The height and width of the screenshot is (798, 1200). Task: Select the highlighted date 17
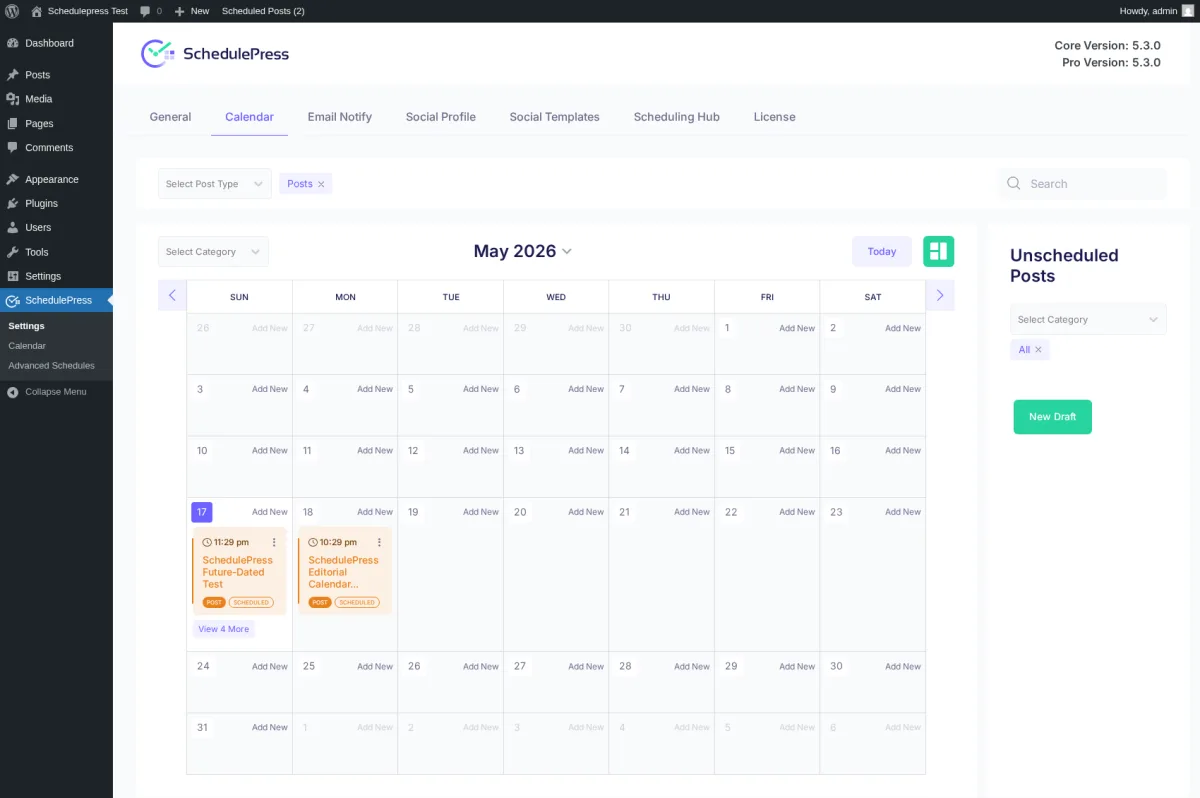click(x=202, y=512)
